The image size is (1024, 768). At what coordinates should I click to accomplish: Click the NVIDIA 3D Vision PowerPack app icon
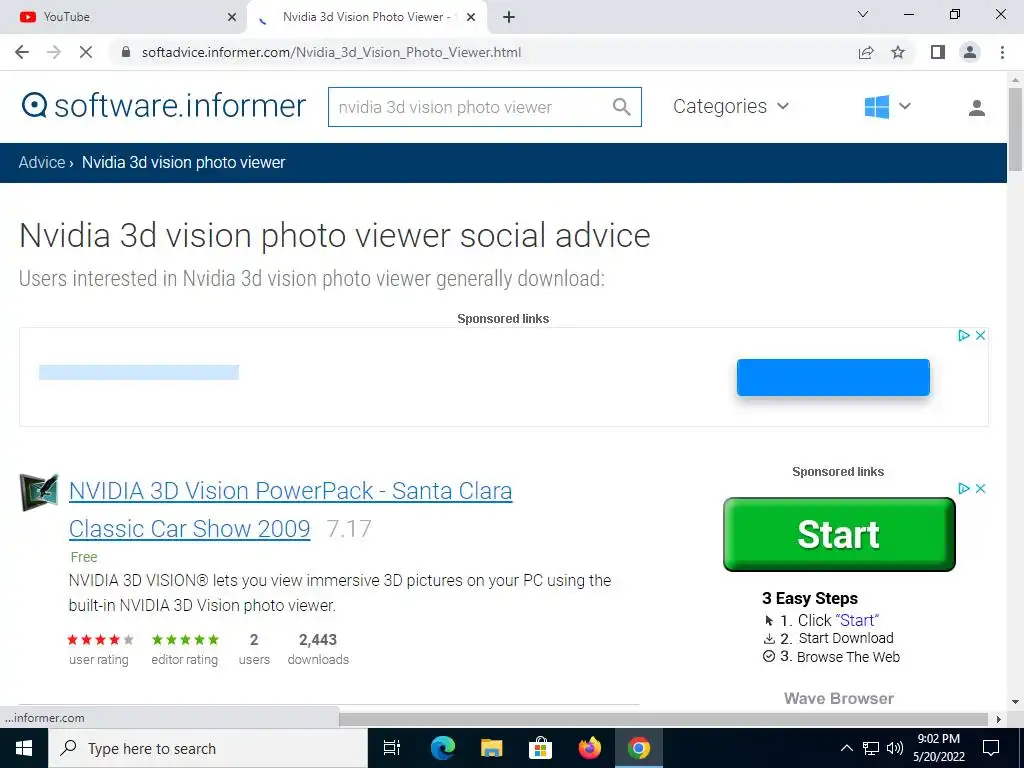(x=39, y=492)
